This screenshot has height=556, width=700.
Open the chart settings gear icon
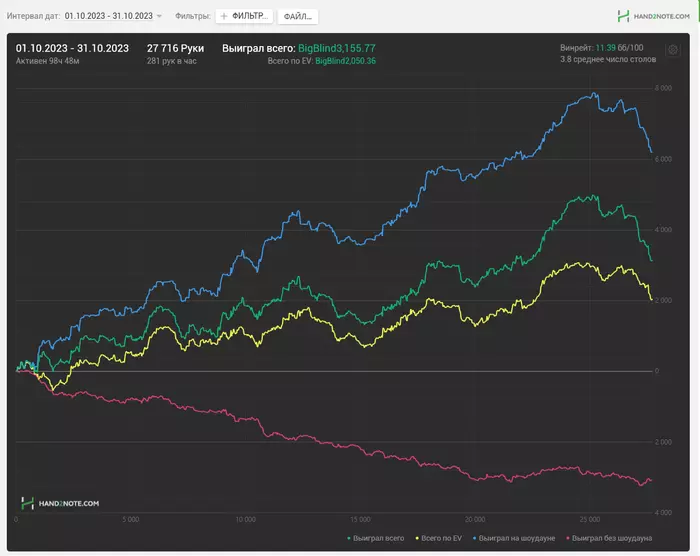point(673,49)
